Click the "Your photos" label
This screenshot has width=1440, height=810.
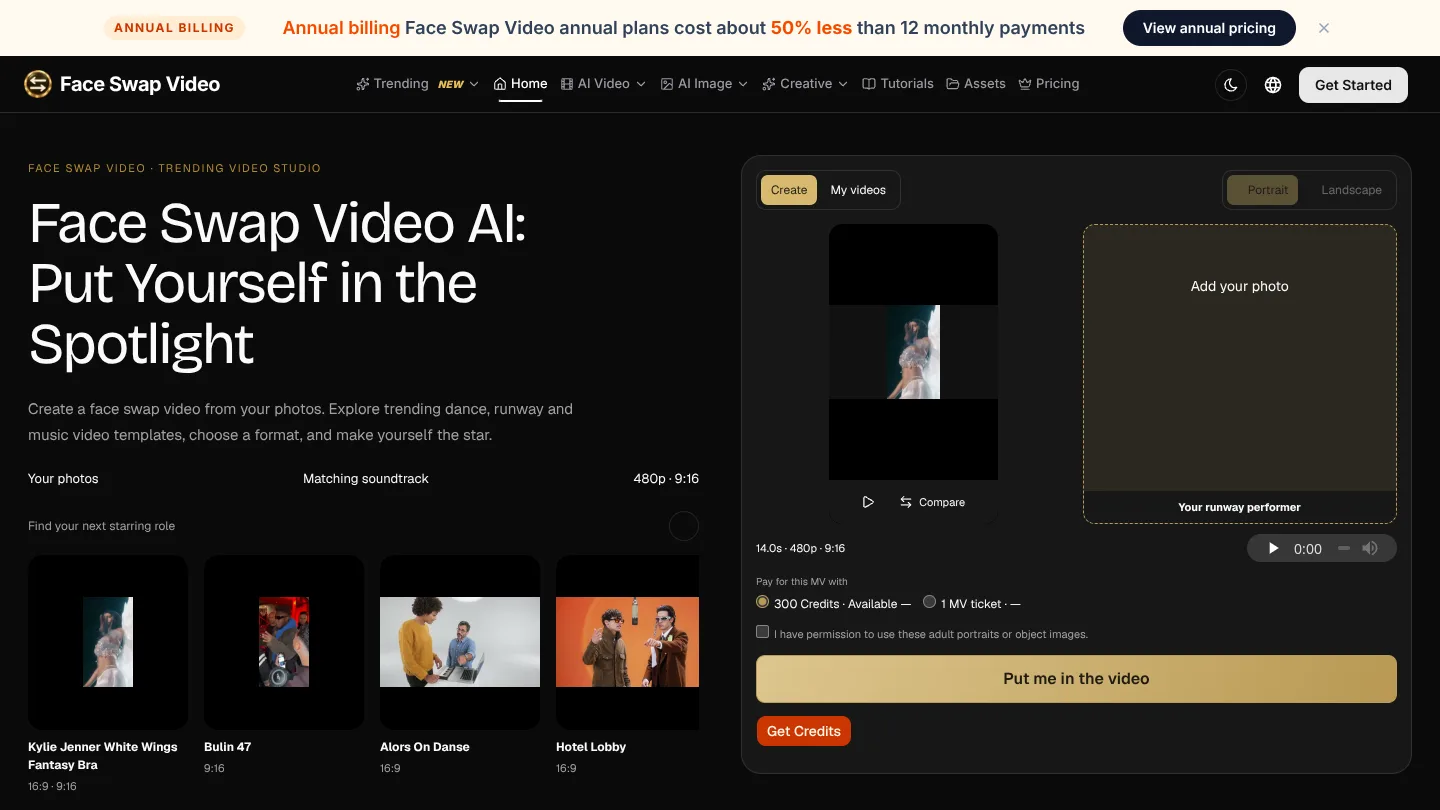63,479
